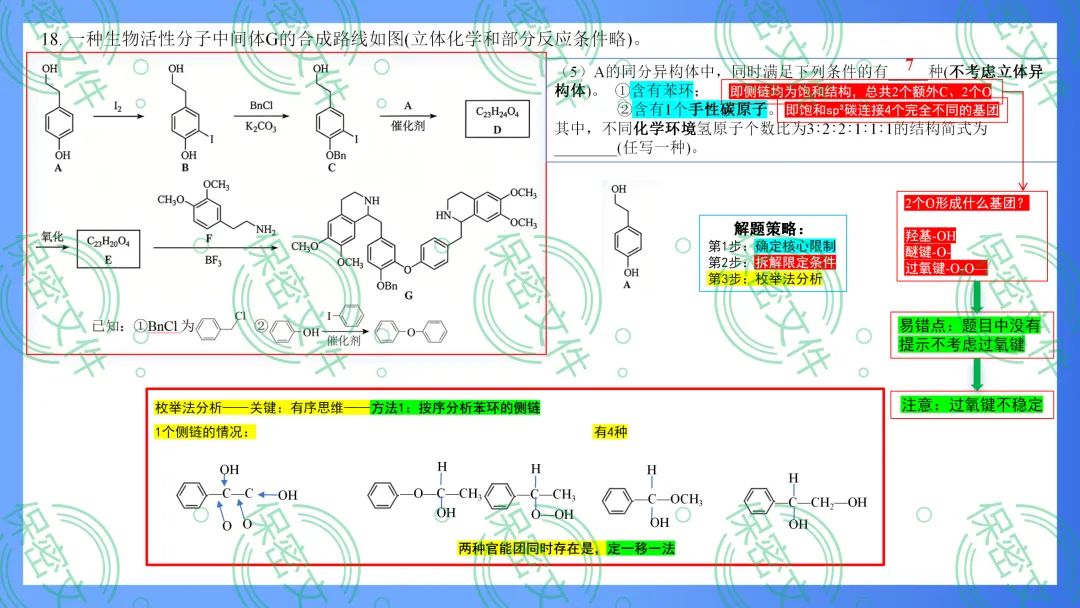Select the green "方法1：按序分析苯环的侧链" text

click(x=455, y=408)
